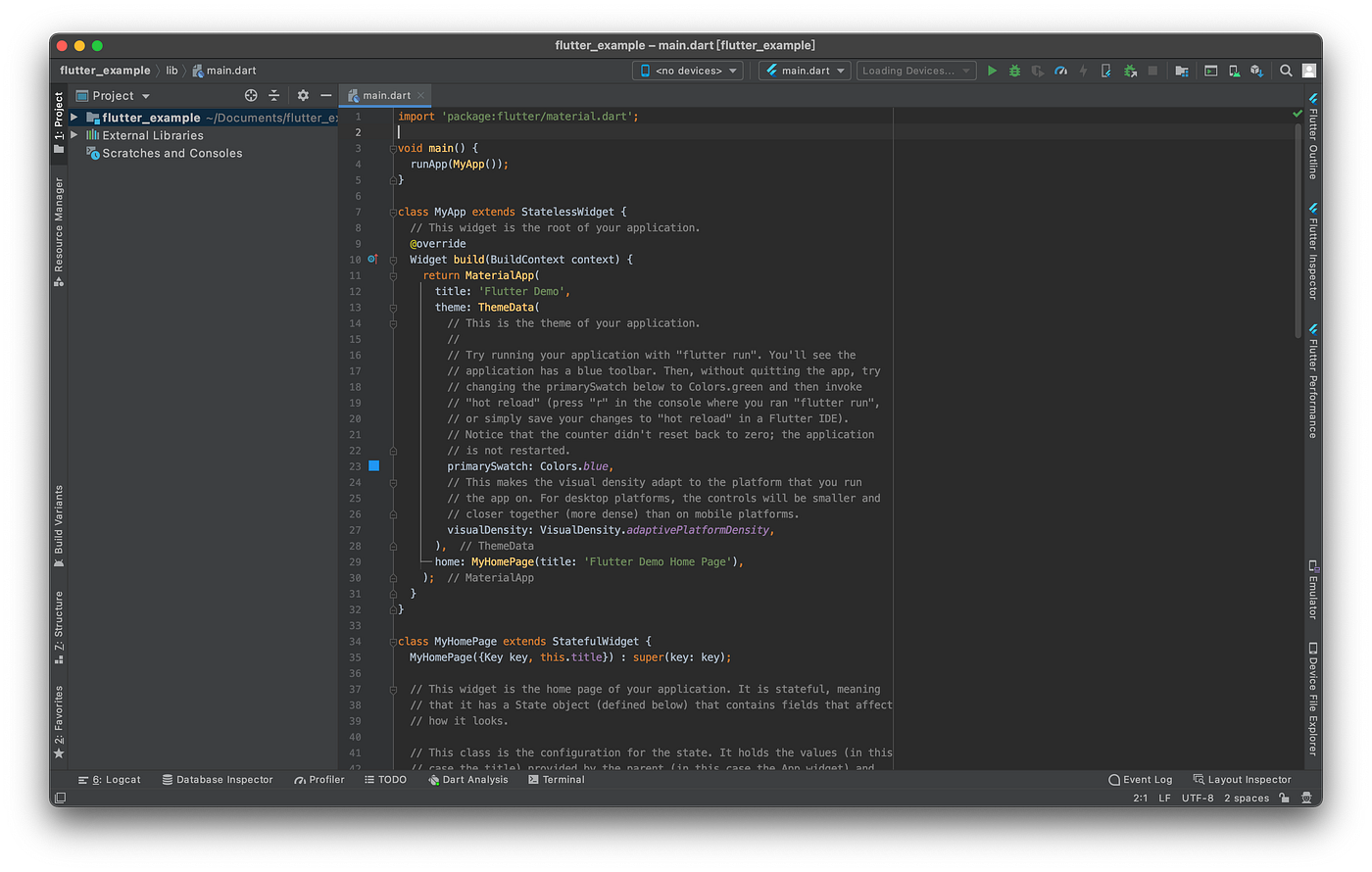Open the <no devices> device selector dropdown

688,71
